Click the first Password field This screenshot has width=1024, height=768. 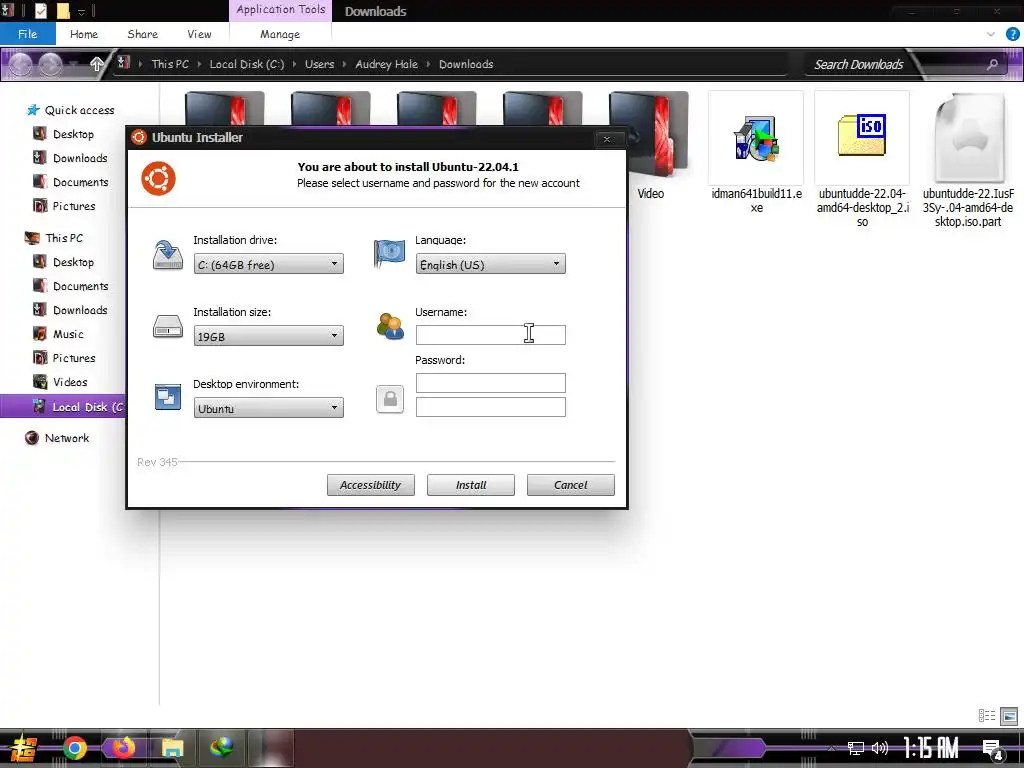click(x=490, y=383)
